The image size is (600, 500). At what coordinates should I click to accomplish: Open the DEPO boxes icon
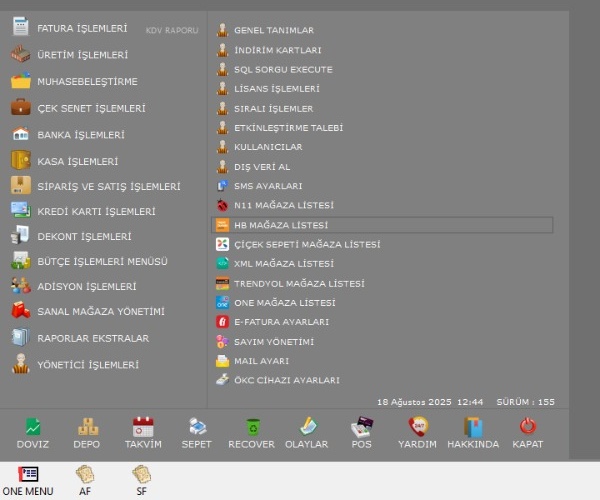[x=88, y=427]
